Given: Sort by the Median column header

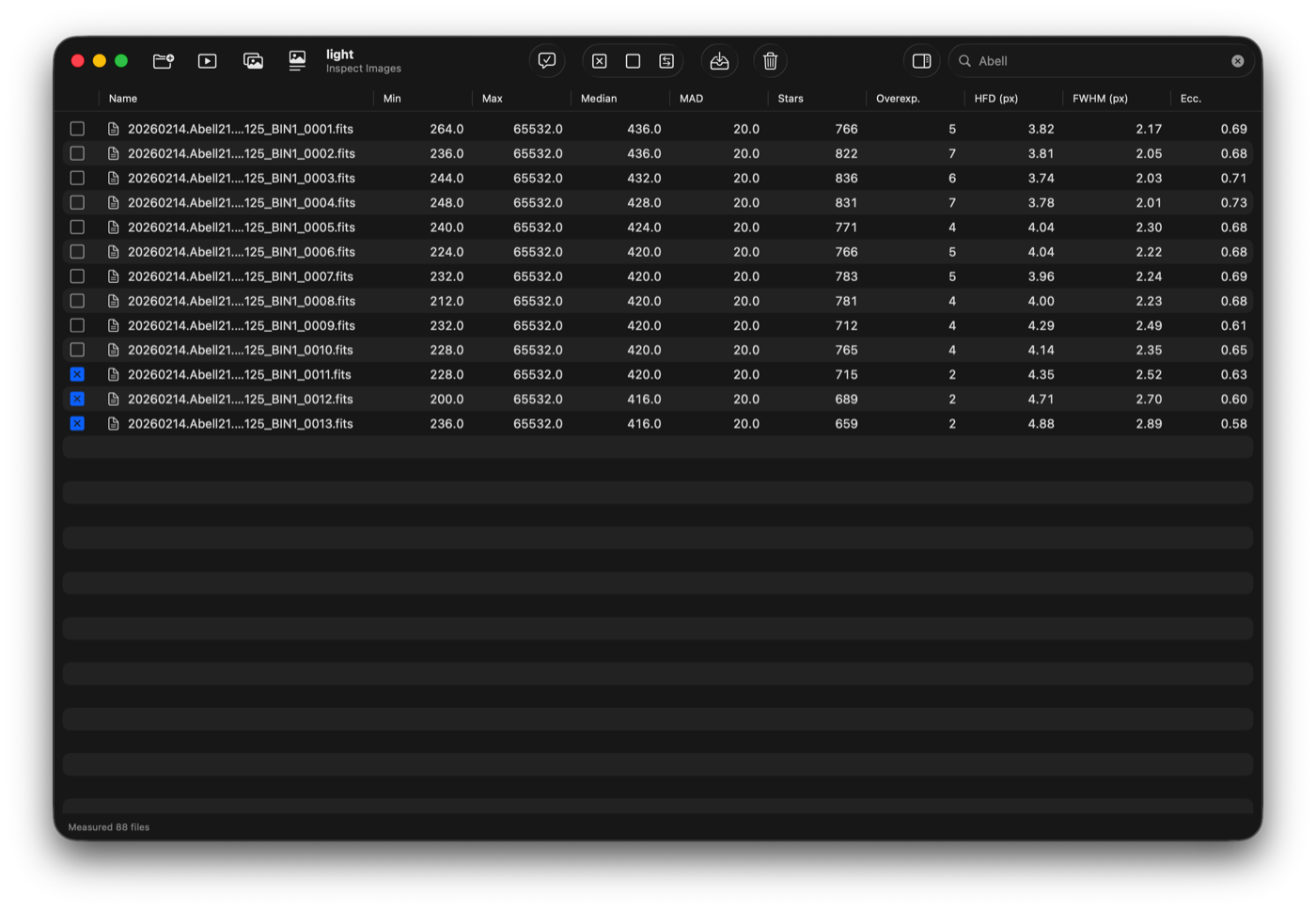Looking at the screenshot, I should (x=599, y=99).
